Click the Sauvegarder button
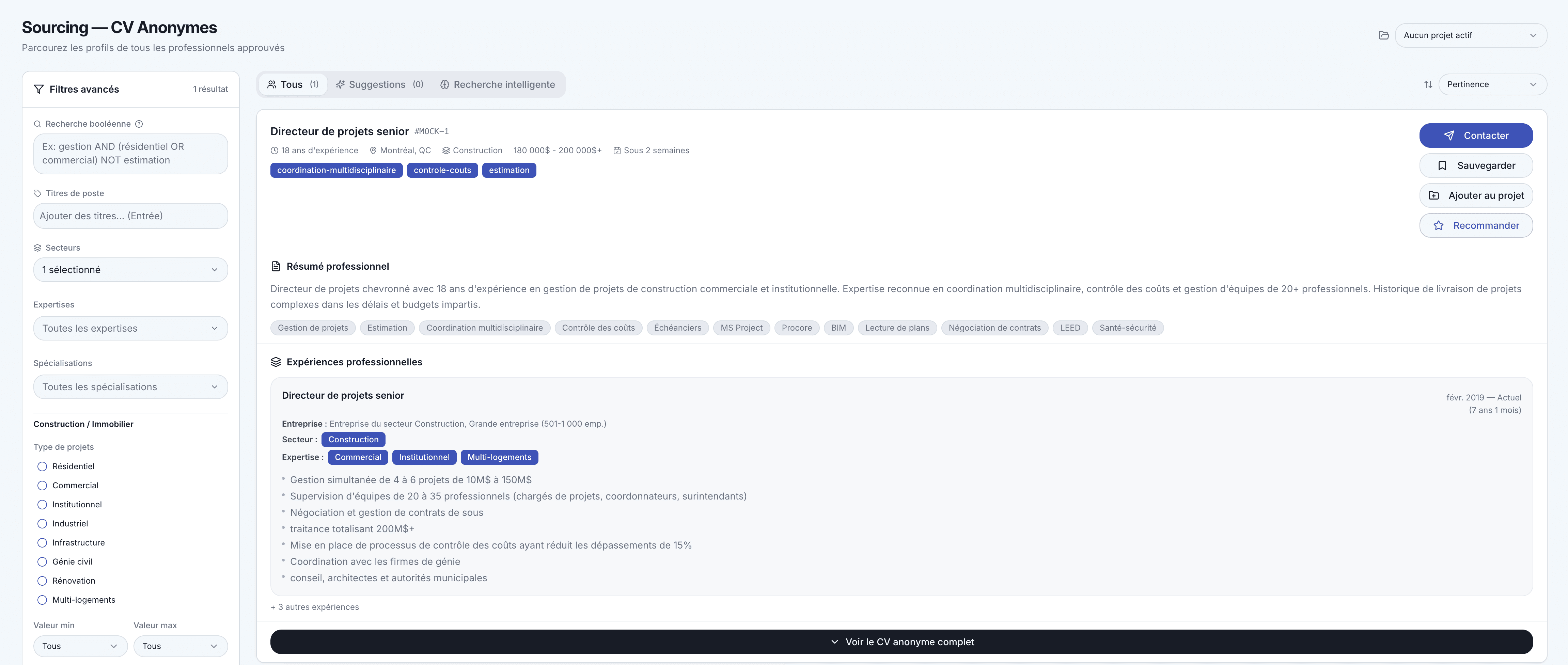Screen dimensions: 1568x665 pos(1476,165)
